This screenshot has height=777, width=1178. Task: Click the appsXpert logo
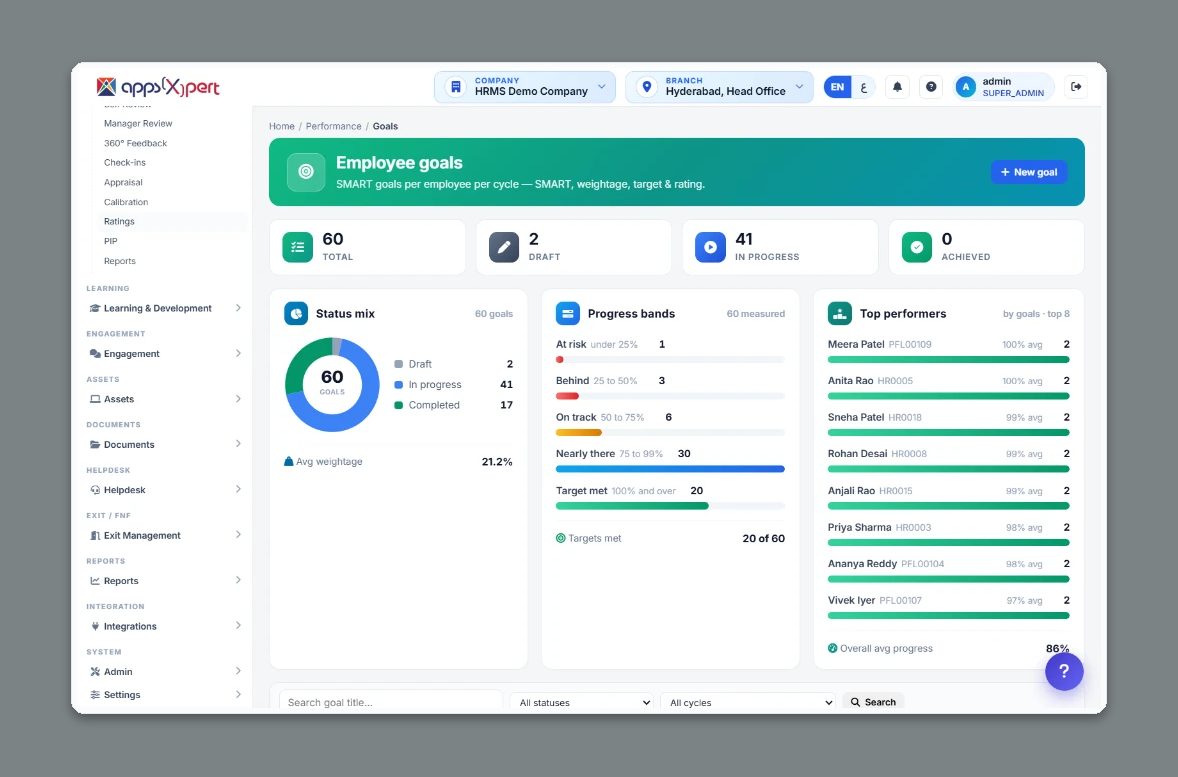pos(158,87)
